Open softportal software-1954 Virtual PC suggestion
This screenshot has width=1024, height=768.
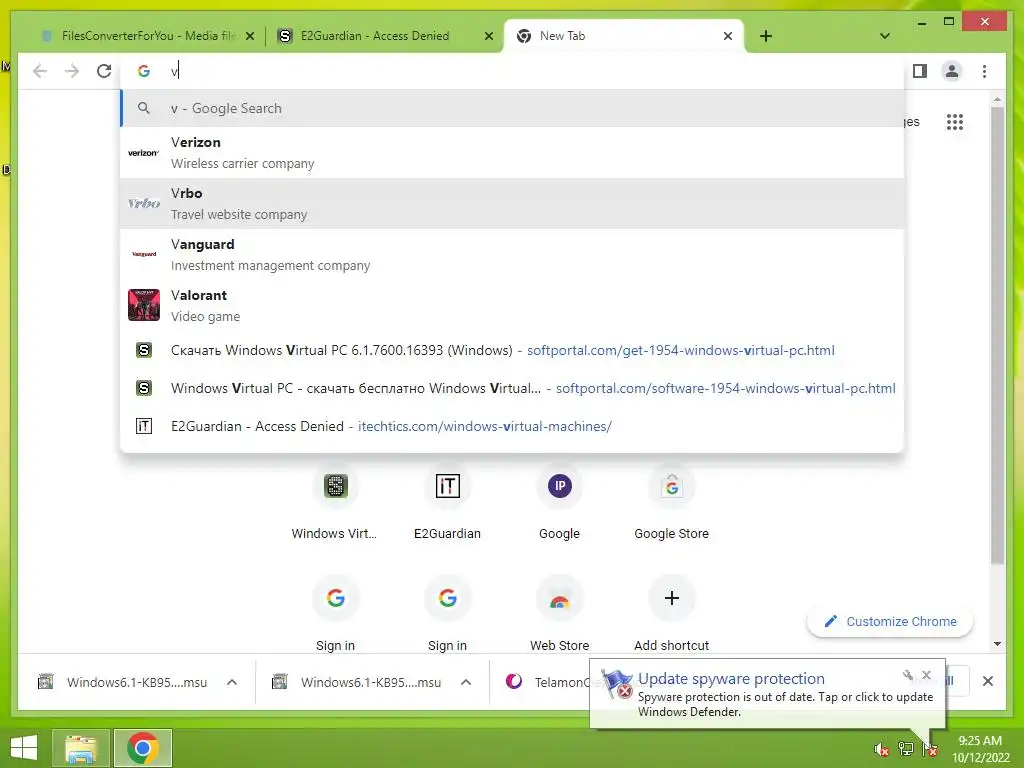[512, 388]
